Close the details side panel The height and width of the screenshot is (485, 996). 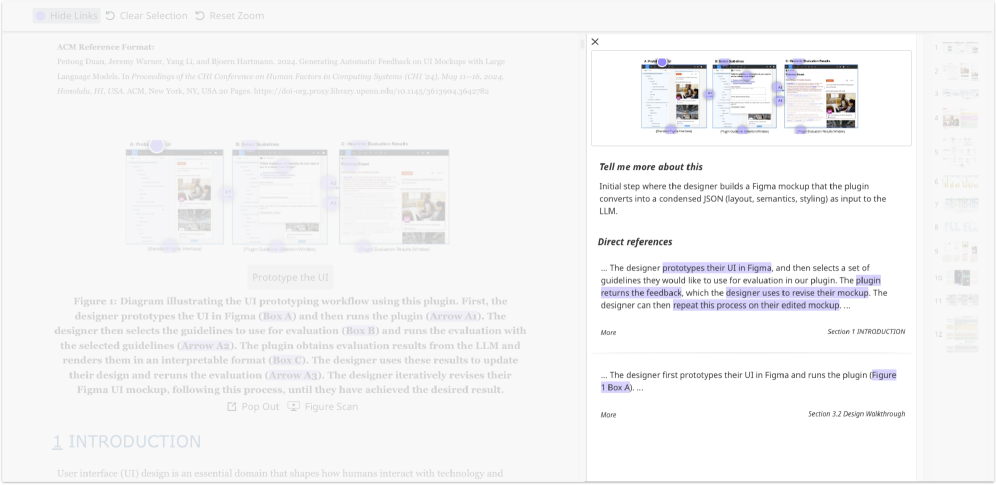click(595, 42)
